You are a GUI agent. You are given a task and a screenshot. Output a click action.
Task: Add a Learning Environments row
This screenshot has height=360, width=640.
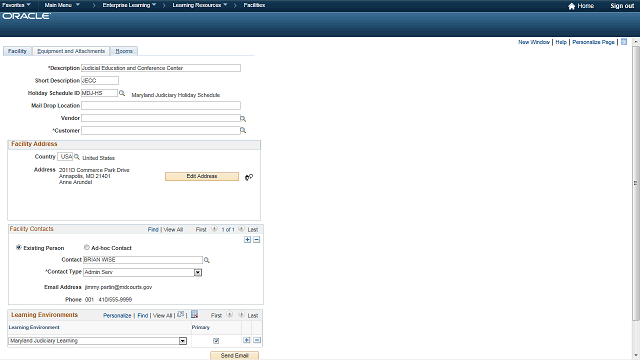pos(247,340)
